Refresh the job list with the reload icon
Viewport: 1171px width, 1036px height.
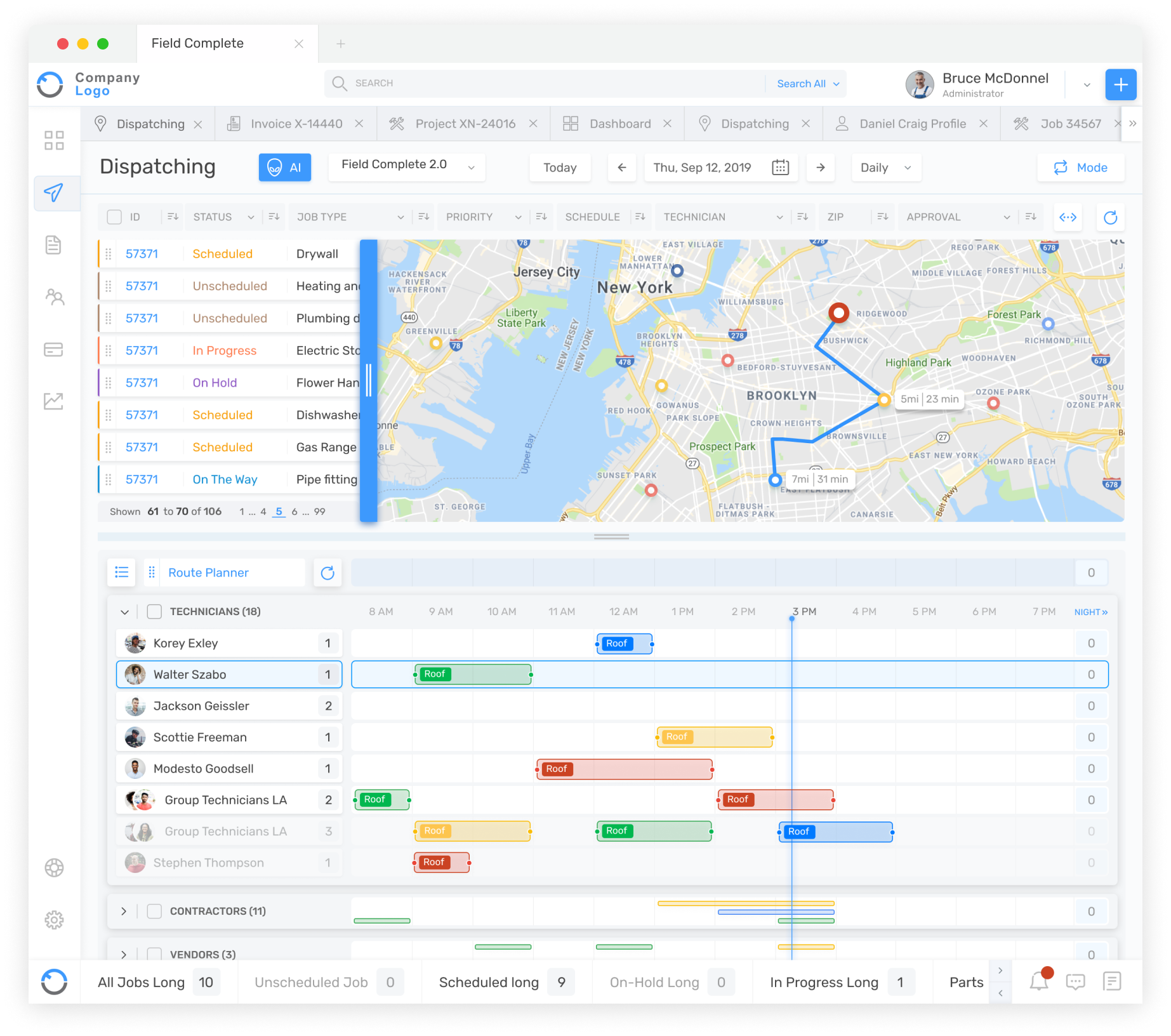[1111, 217]
